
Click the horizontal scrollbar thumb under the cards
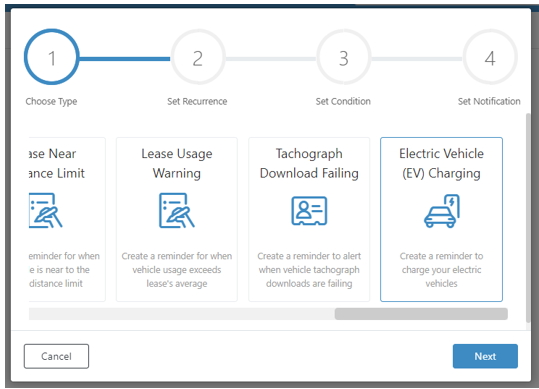tap(421, 314)
